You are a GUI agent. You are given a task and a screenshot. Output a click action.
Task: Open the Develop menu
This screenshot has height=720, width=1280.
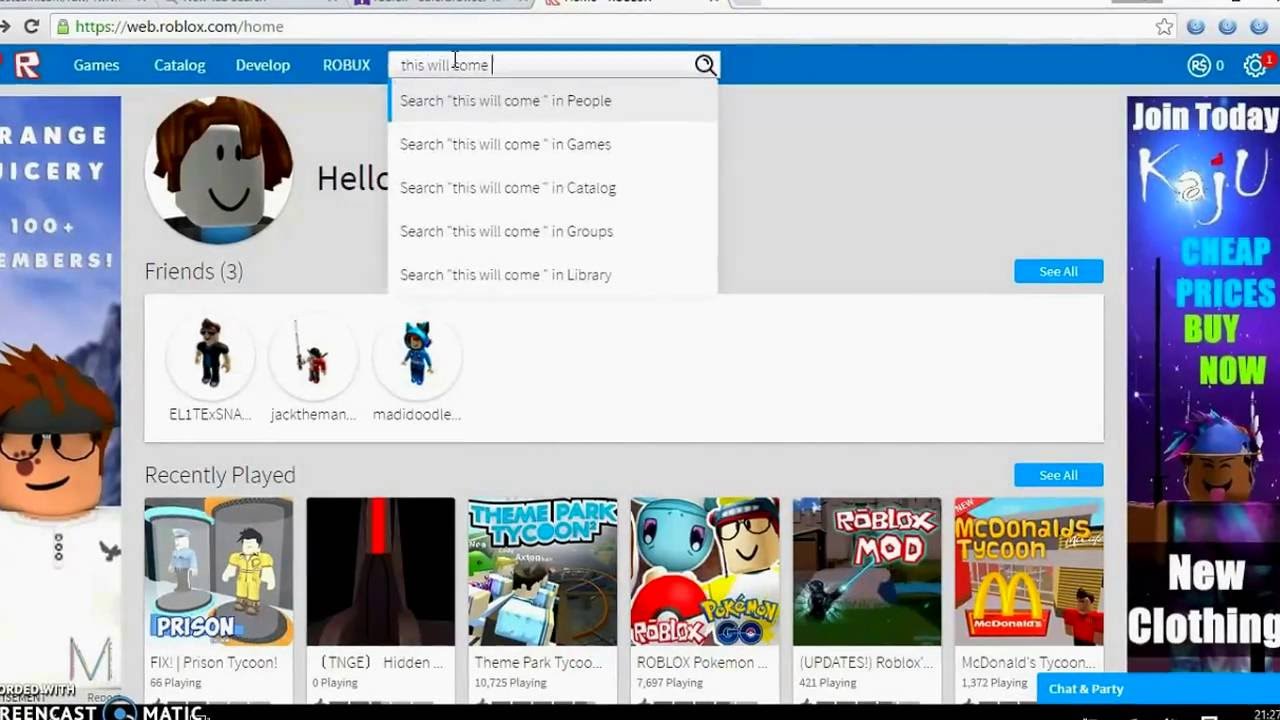(x=263, y=65)
